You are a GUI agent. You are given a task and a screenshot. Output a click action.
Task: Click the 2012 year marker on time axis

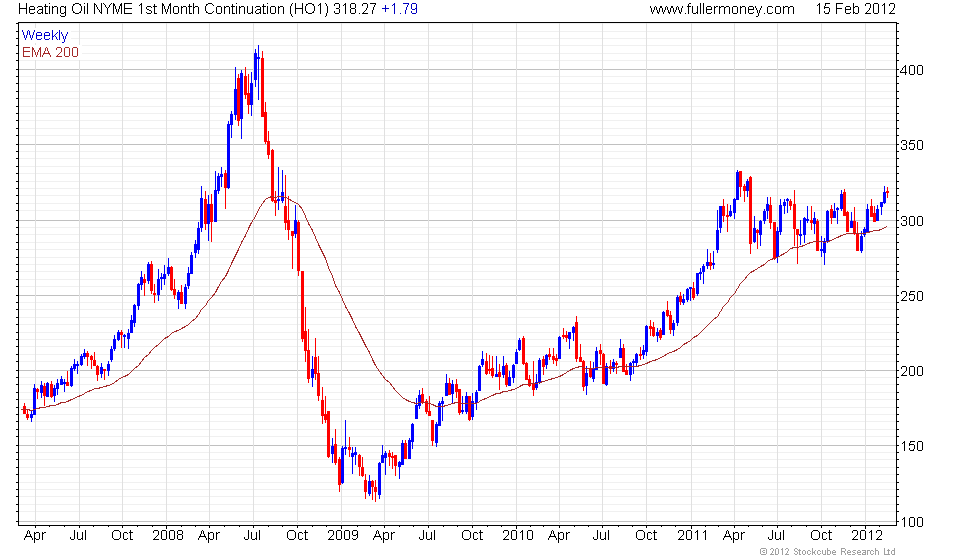[867, 535]
